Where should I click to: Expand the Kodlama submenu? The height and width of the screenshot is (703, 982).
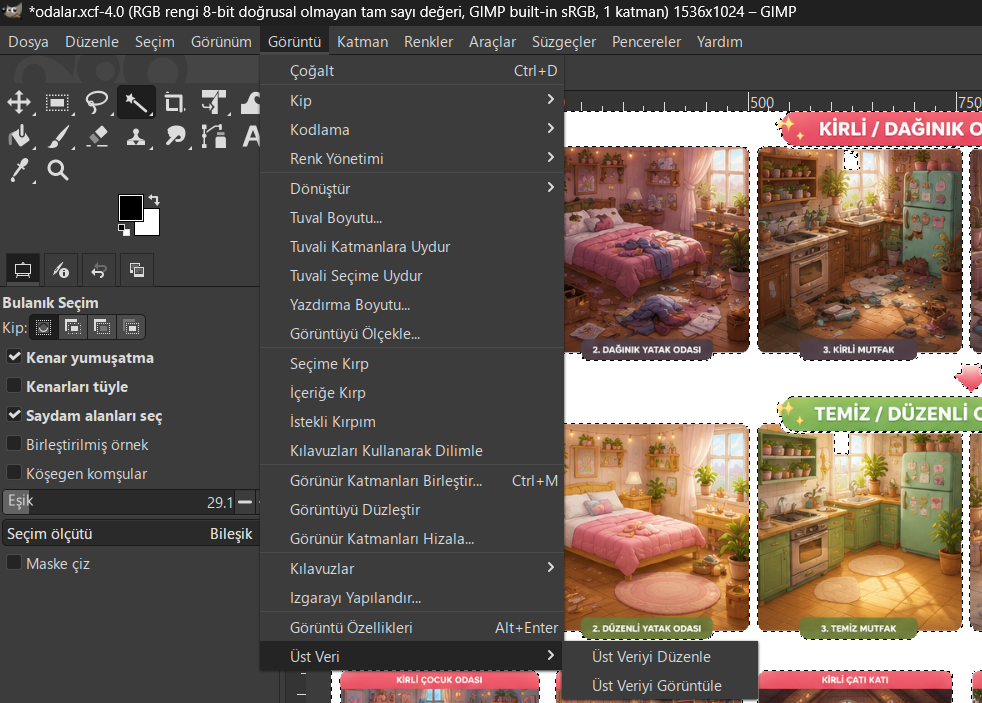[x=411, y=130]
